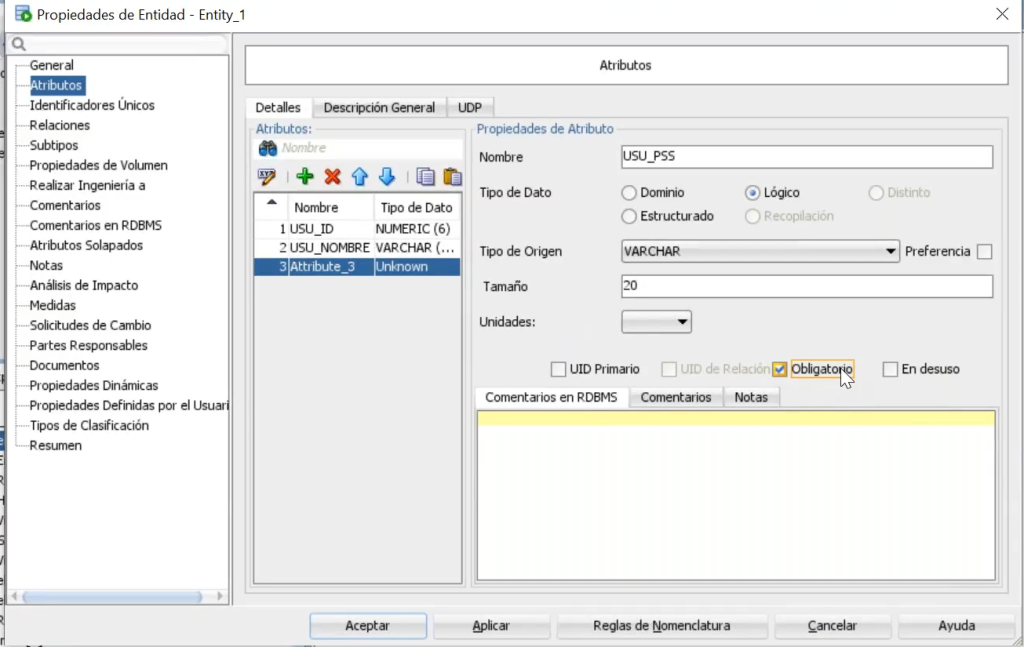Image resolution: width=1024 pixels, height=647 pixels.
Task: Click the add attribute green plus icon
Action: coord(305,176)
